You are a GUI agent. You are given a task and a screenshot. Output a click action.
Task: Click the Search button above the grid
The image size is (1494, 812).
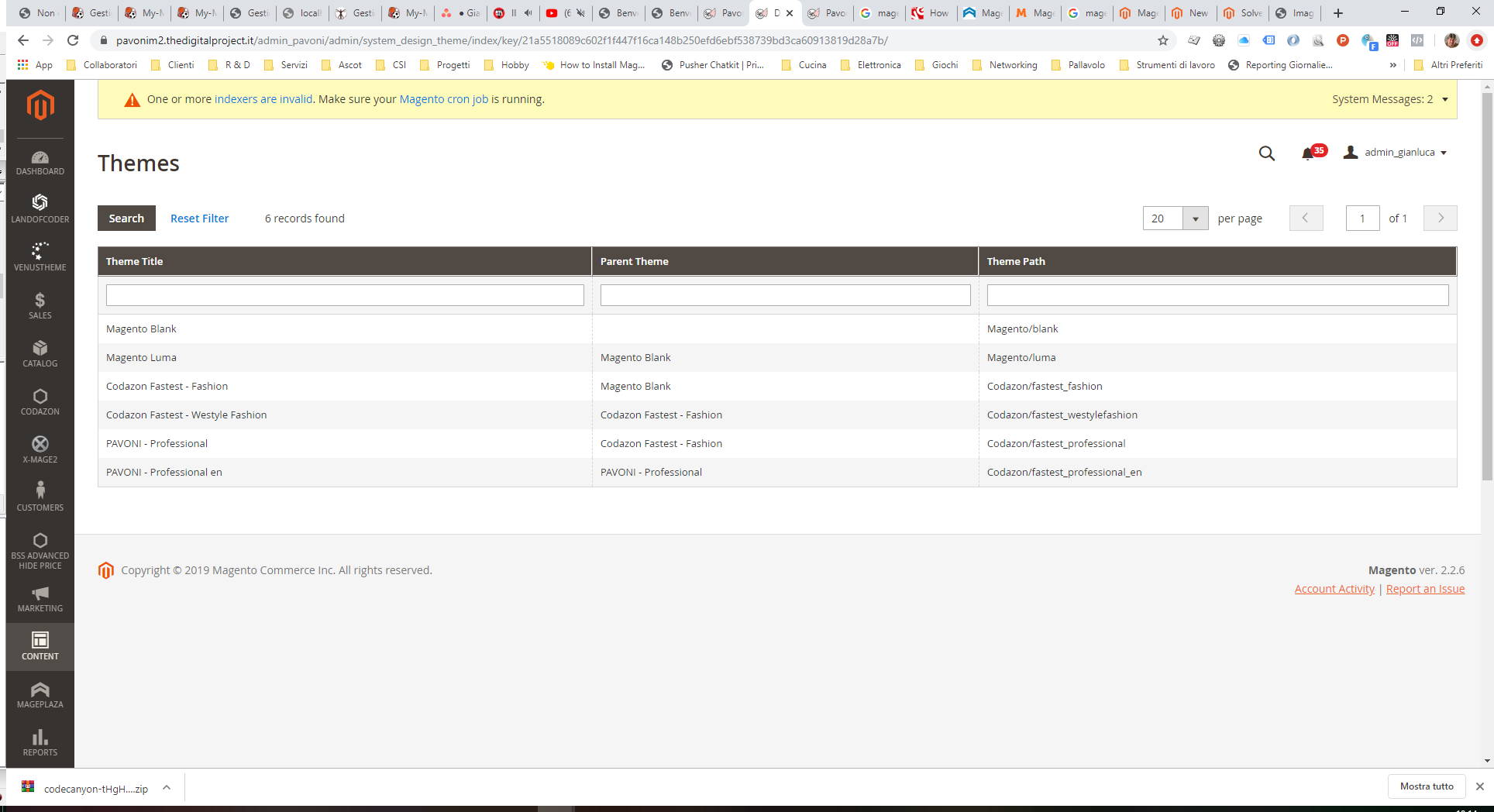point(126,218)
